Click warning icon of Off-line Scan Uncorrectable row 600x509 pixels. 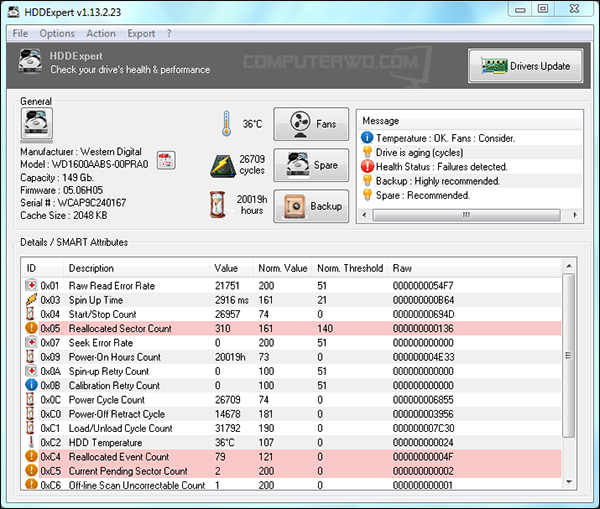coord(31,484)
